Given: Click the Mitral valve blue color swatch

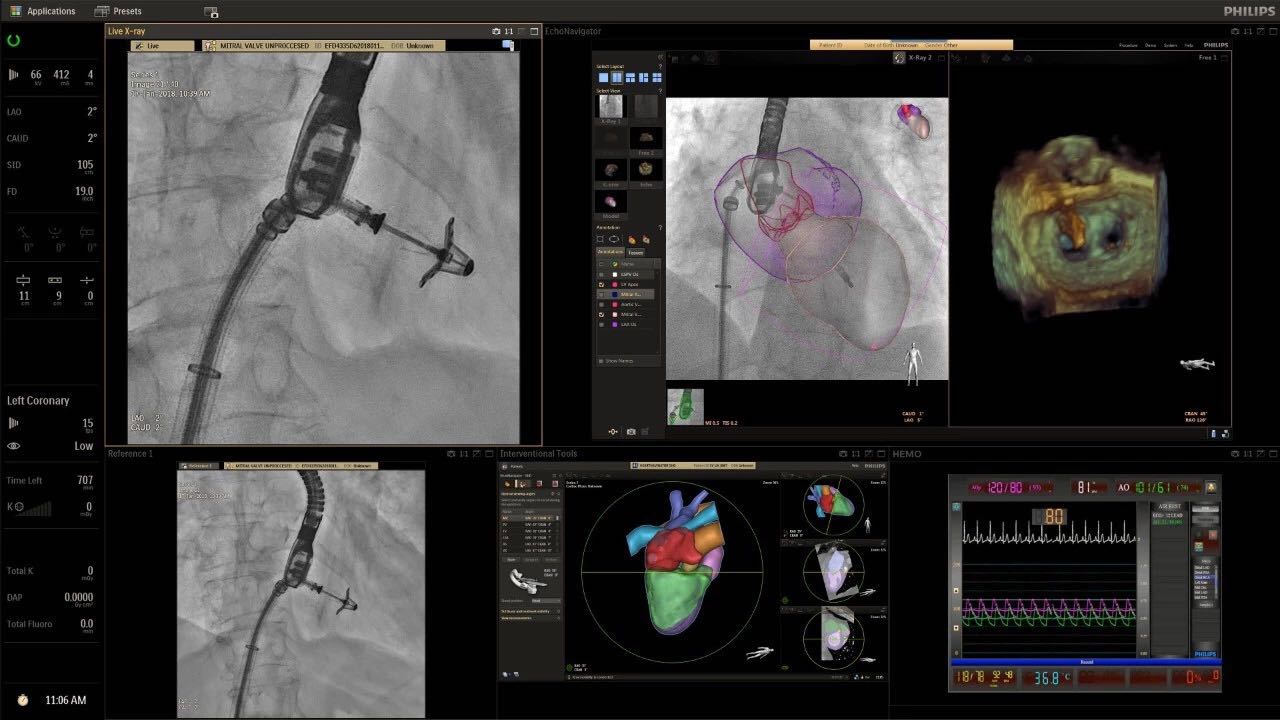Looking at the screenshot, I should coord(612,295).
